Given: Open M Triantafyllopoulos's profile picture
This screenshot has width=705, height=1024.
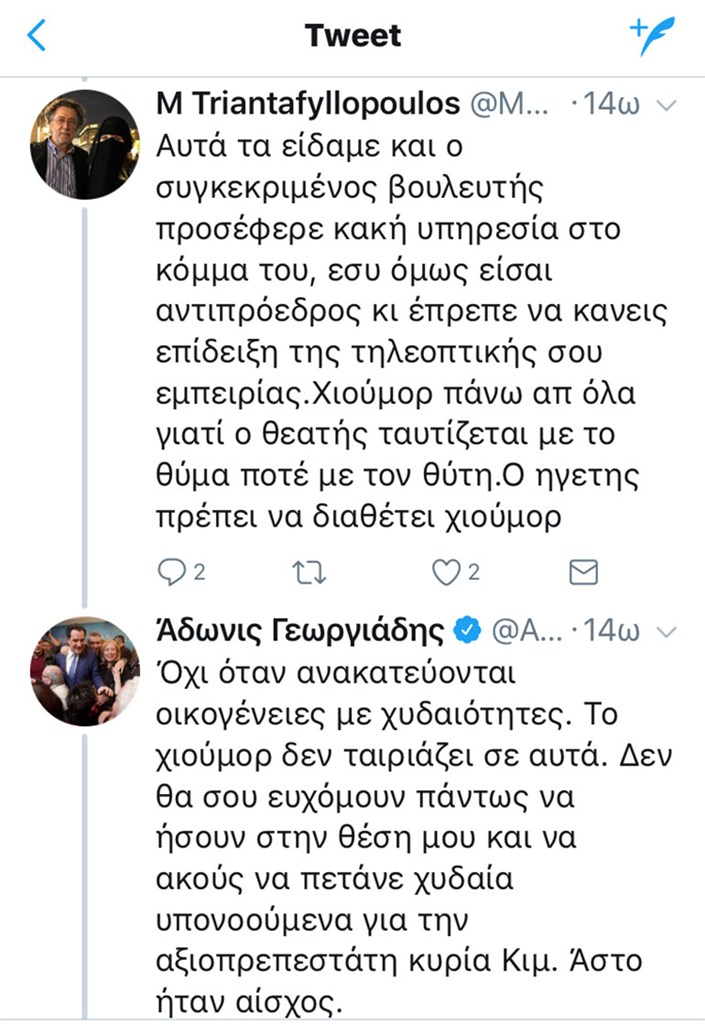Looking at the screenshot, I should pos(85,144).
